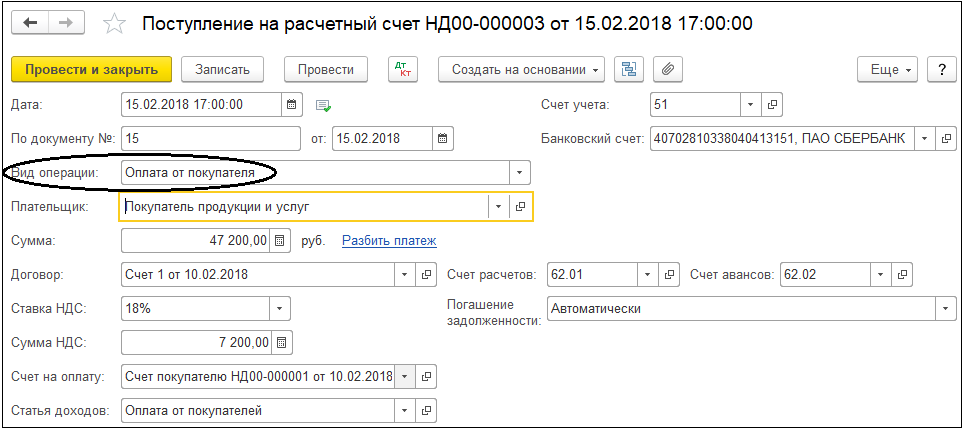Expand the Статья доходов dropdown
The image size is (963, 429).
pos(405,410)
